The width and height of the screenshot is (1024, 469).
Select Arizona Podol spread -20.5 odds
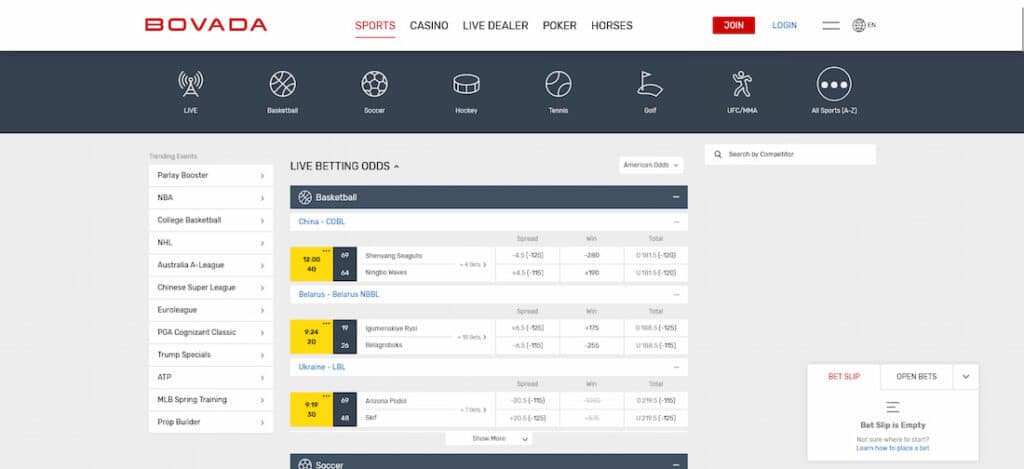(528, 400)
